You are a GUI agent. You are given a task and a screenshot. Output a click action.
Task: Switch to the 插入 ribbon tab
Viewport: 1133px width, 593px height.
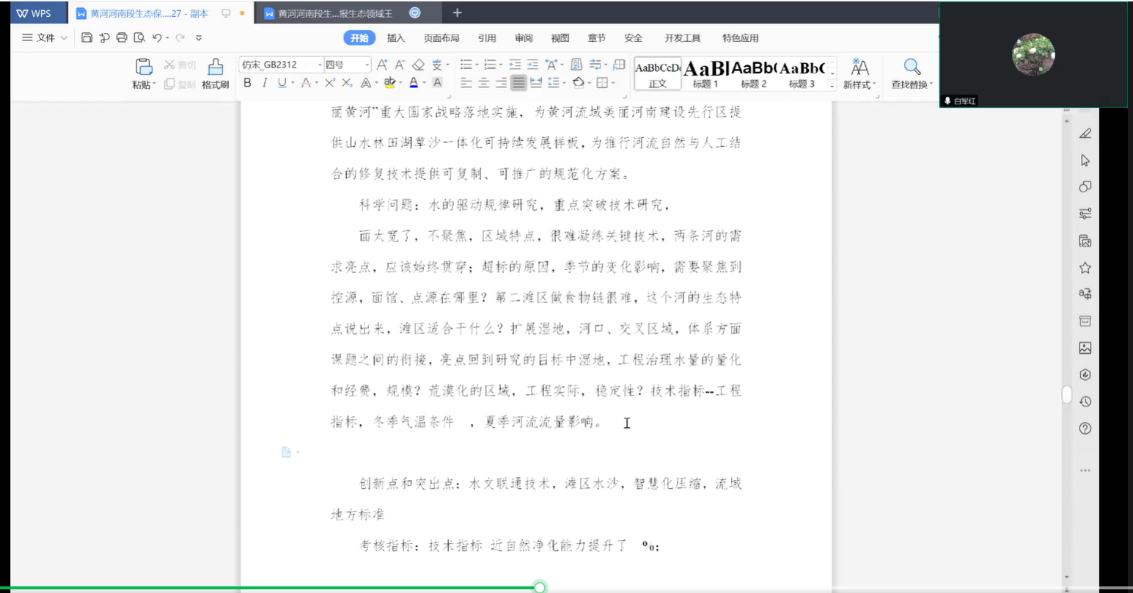[x=396, y=38]
